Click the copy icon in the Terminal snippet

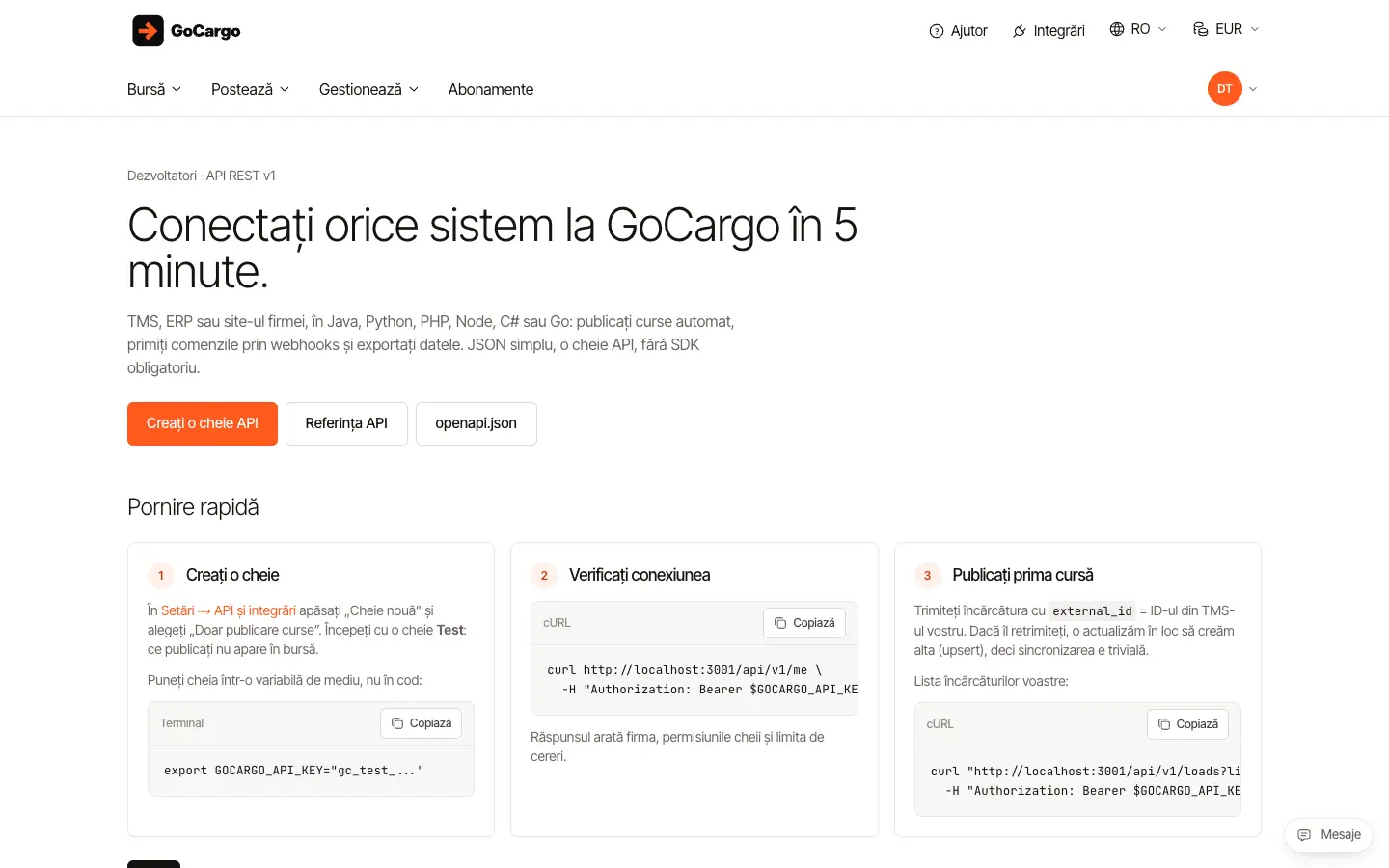click(397, 723)
